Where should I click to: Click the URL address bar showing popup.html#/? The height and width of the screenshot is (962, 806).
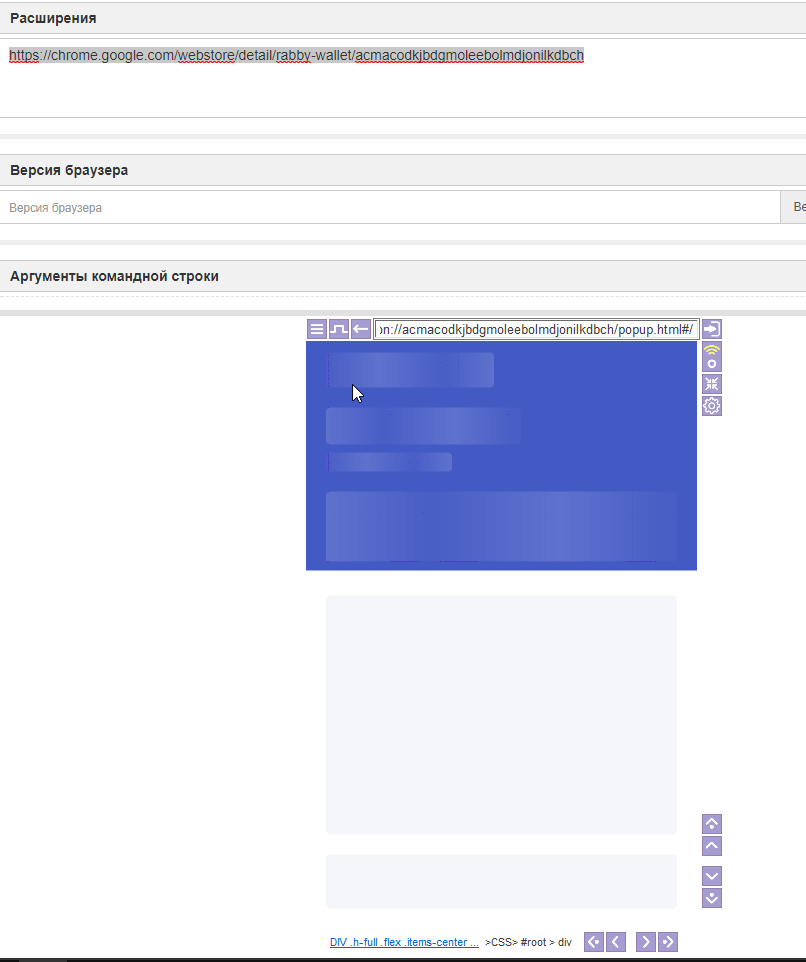pyautogui.click(x=537, y=328)
